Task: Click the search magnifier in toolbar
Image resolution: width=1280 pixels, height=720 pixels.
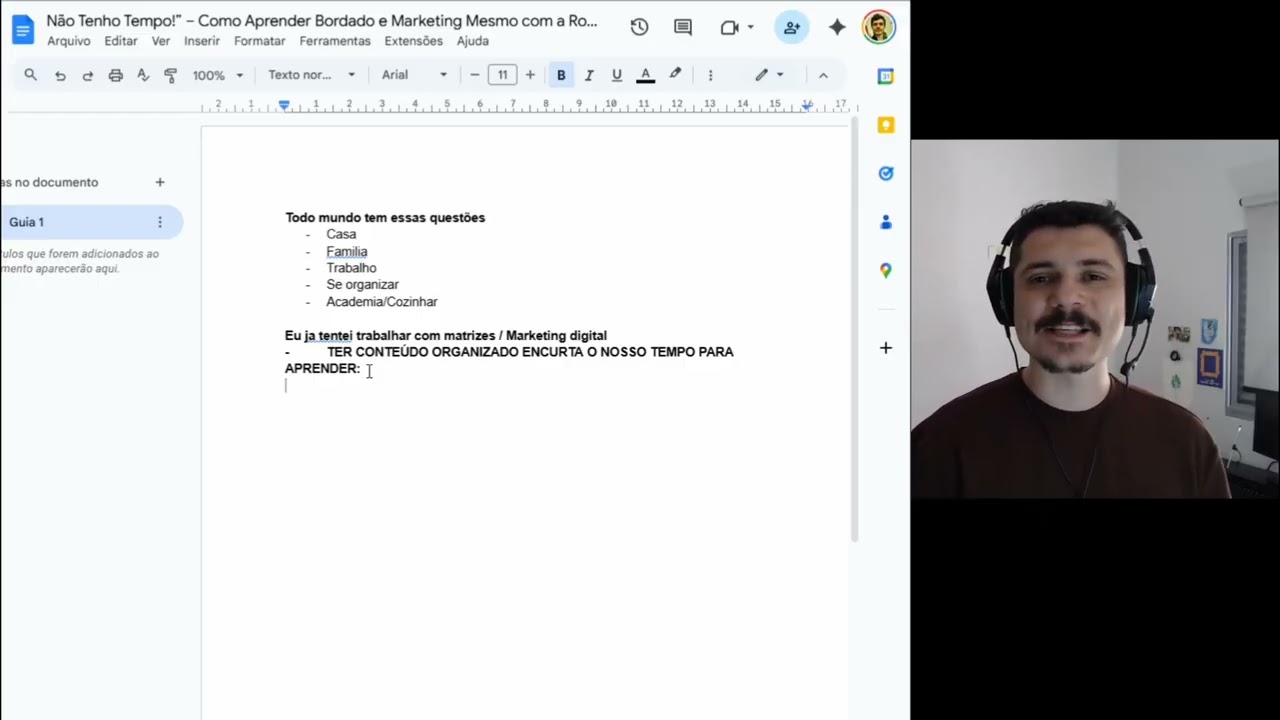Action: tap(30, 75)
